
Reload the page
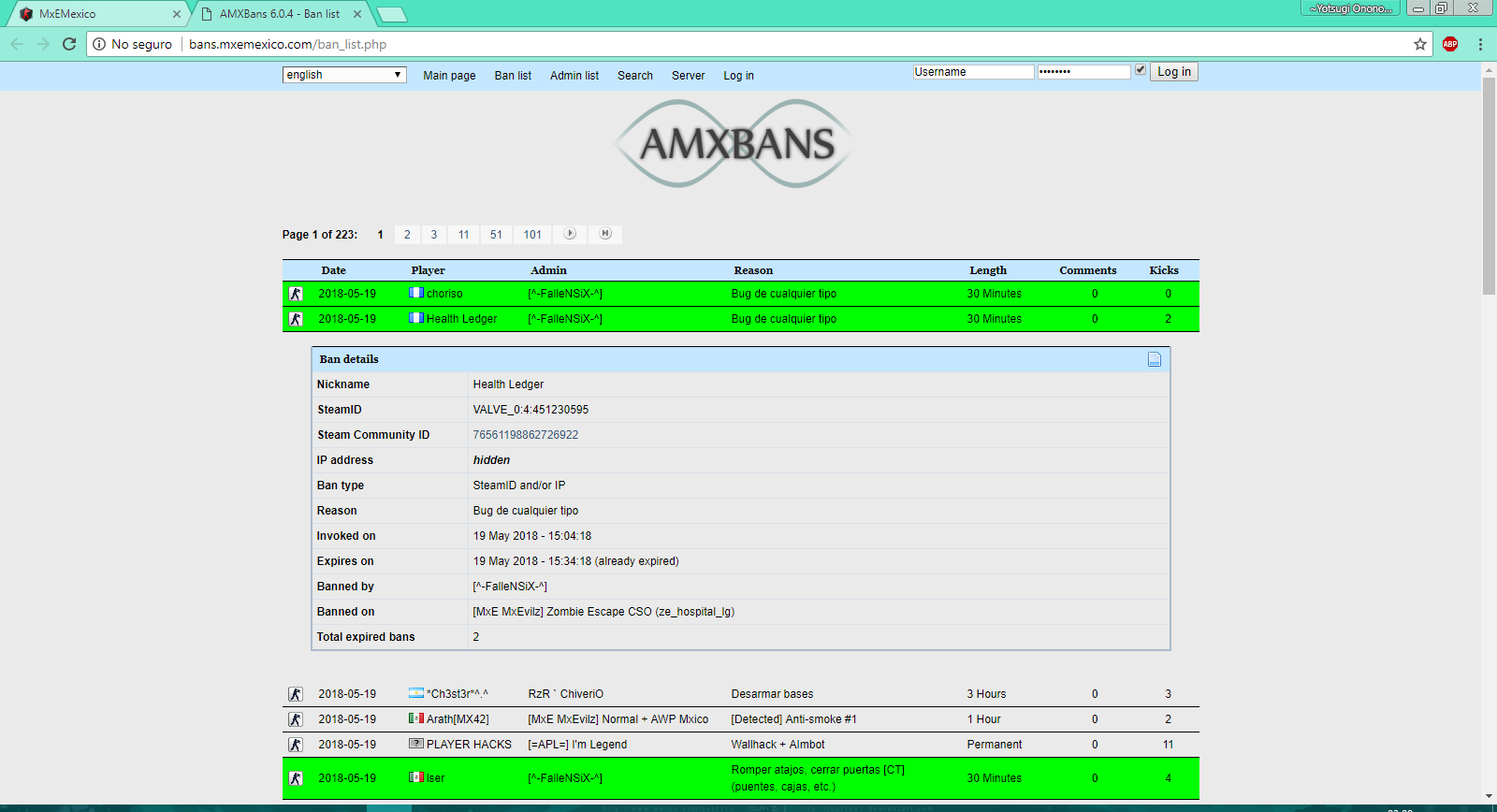pyautogui.click(x=69, y=44)
